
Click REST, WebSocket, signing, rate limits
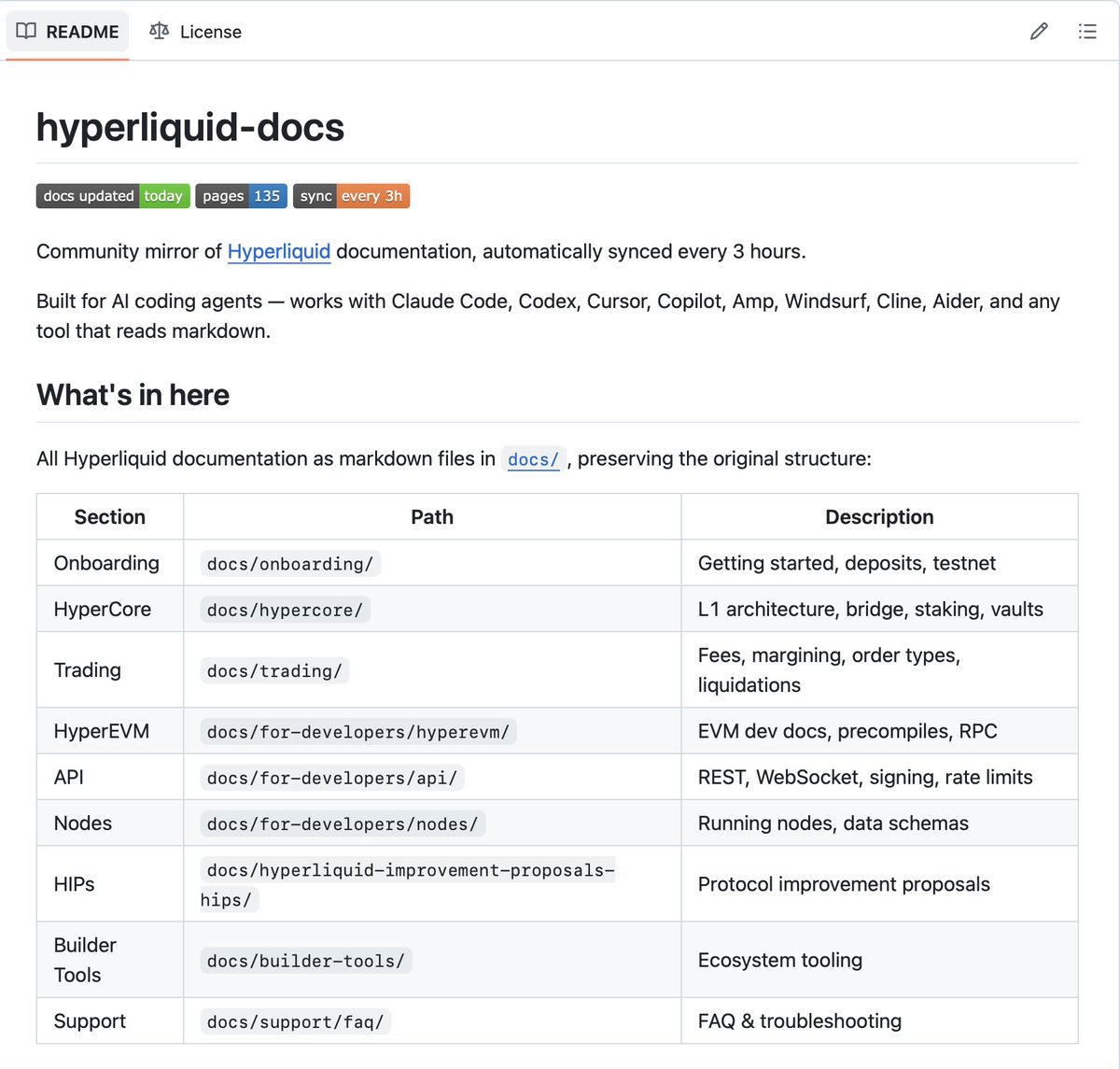point(865,777)
